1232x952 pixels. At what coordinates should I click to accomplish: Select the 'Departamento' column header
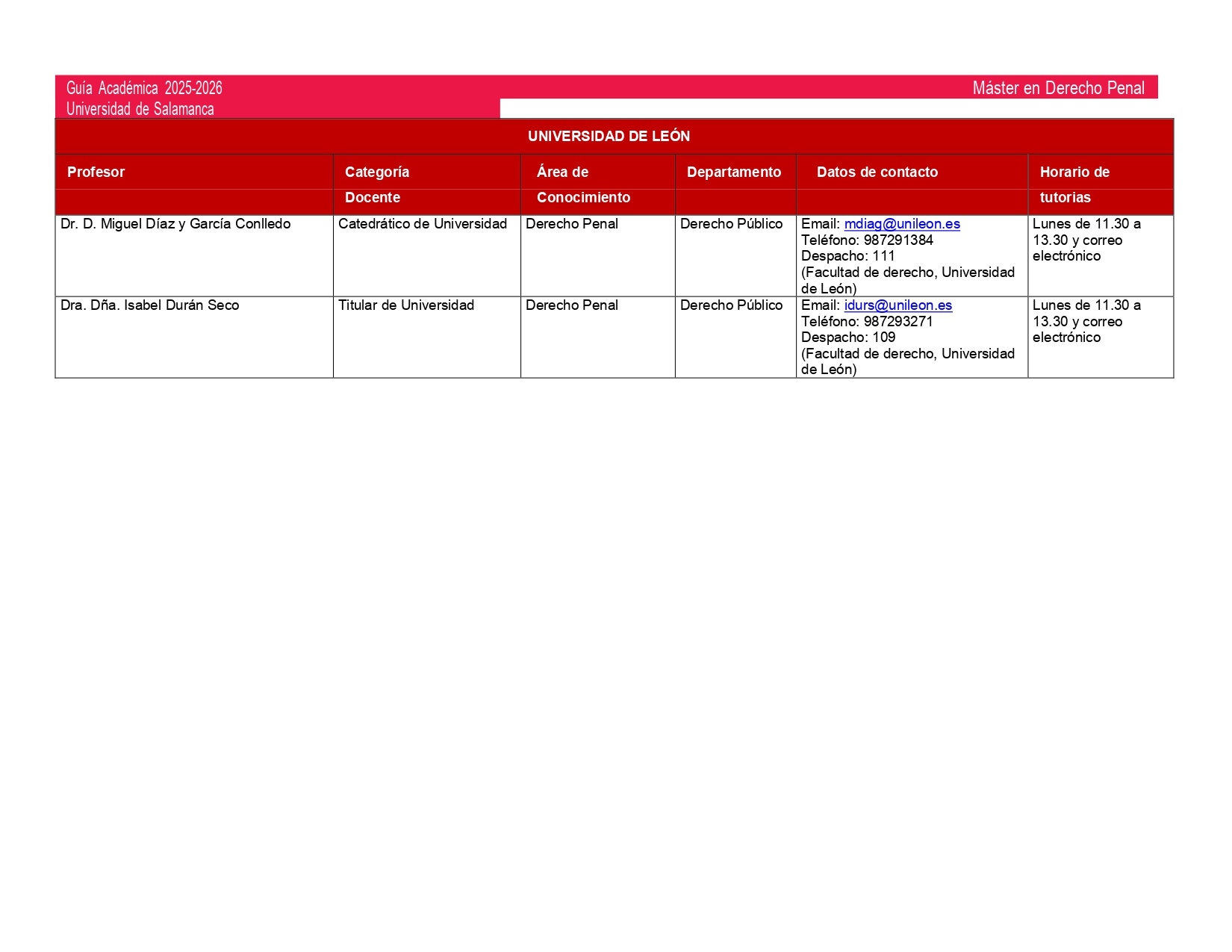[x=733, y=172]
